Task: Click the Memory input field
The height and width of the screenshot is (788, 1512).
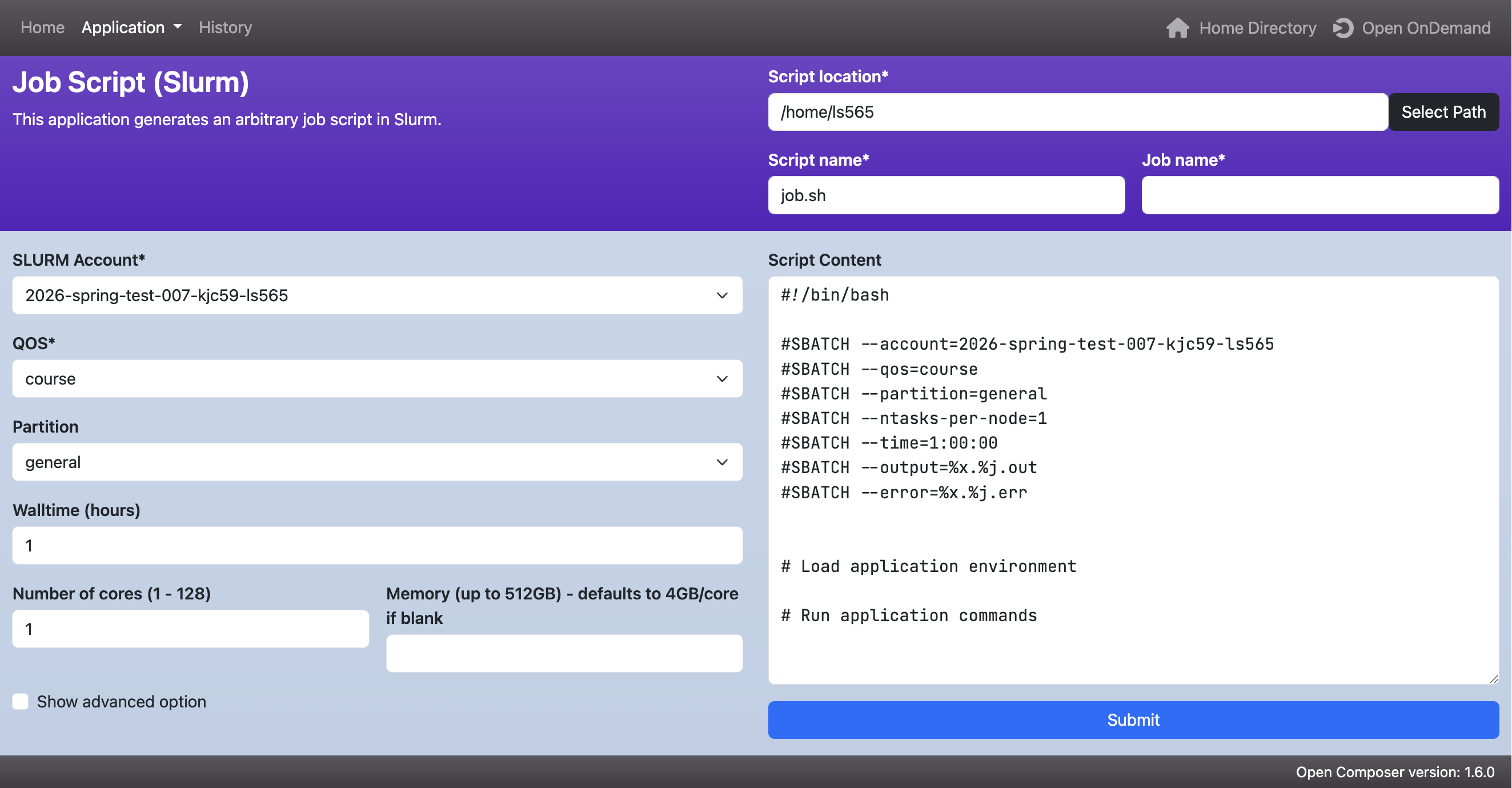Action: (x=564, y=653)
